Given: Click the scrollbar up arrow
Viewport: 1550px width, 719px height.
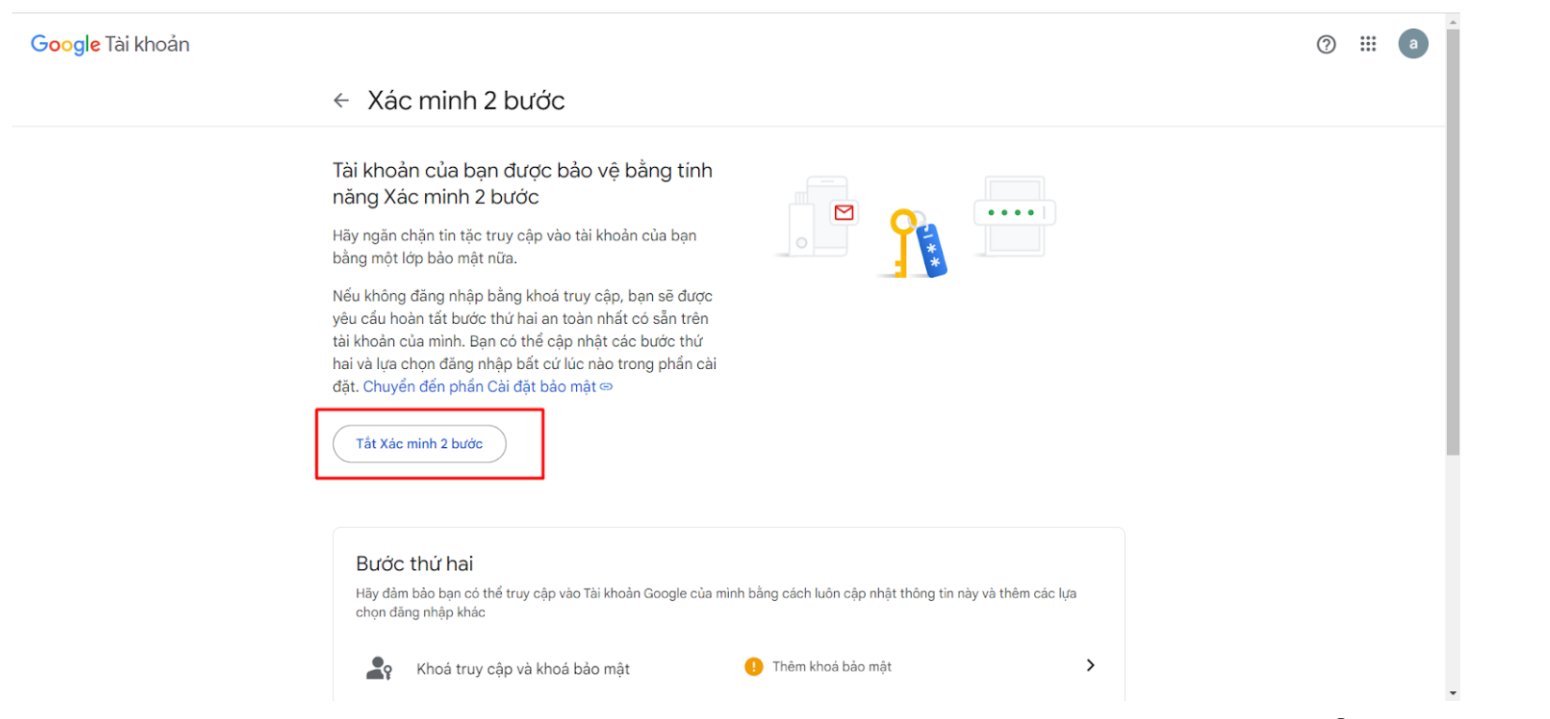Looking at the screenshot, I should pyautogui.click(x=1452, y=20).
